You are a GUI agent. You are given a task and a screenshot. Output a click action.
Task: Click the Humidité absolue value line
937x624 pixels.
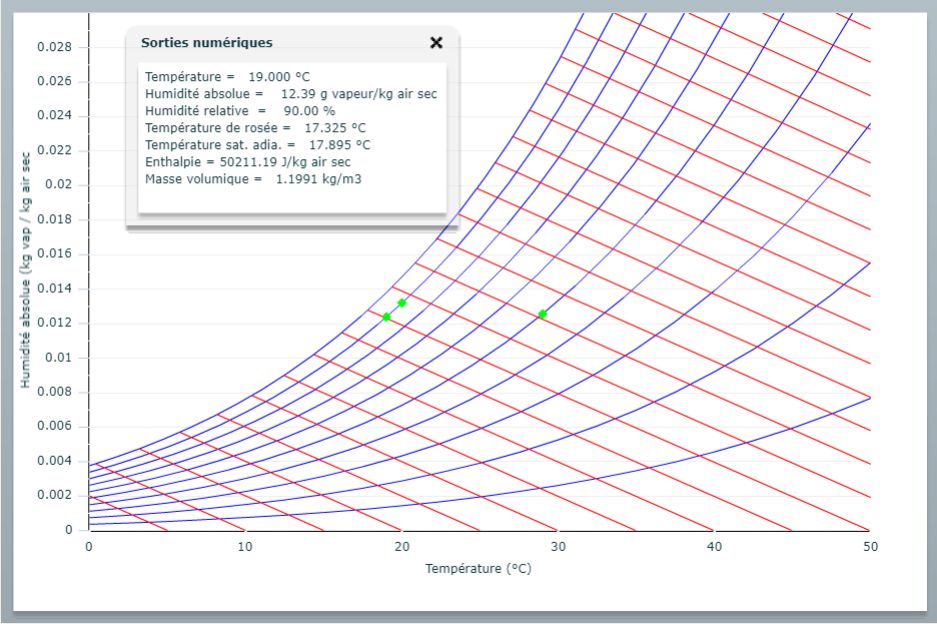pyautogui.click(x=290, y=93)
